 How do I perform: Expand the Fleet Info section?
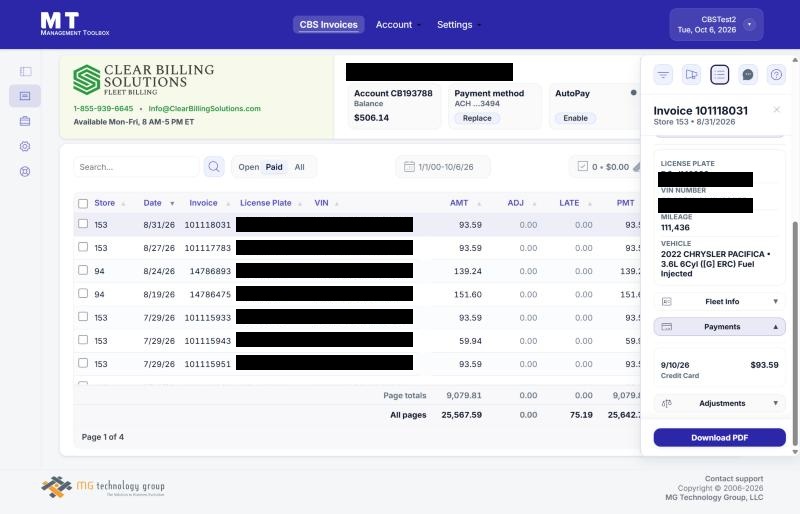pyautogui.click(x=719, y=302)
